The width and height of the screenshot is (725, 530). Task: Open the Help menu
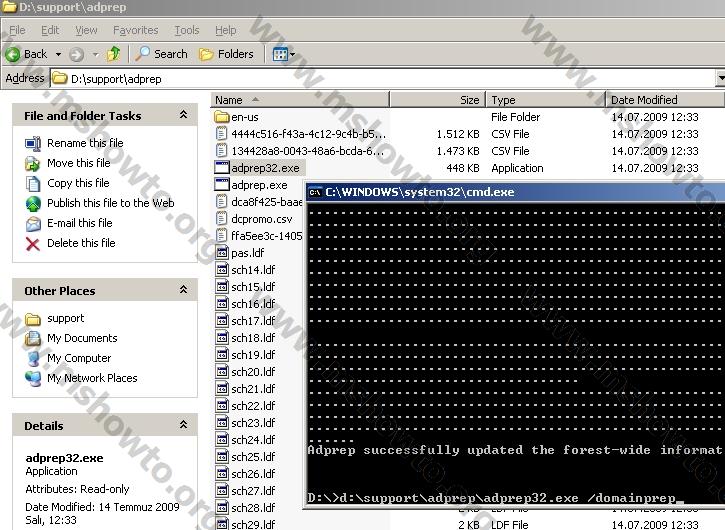click(x=226, y=31)
